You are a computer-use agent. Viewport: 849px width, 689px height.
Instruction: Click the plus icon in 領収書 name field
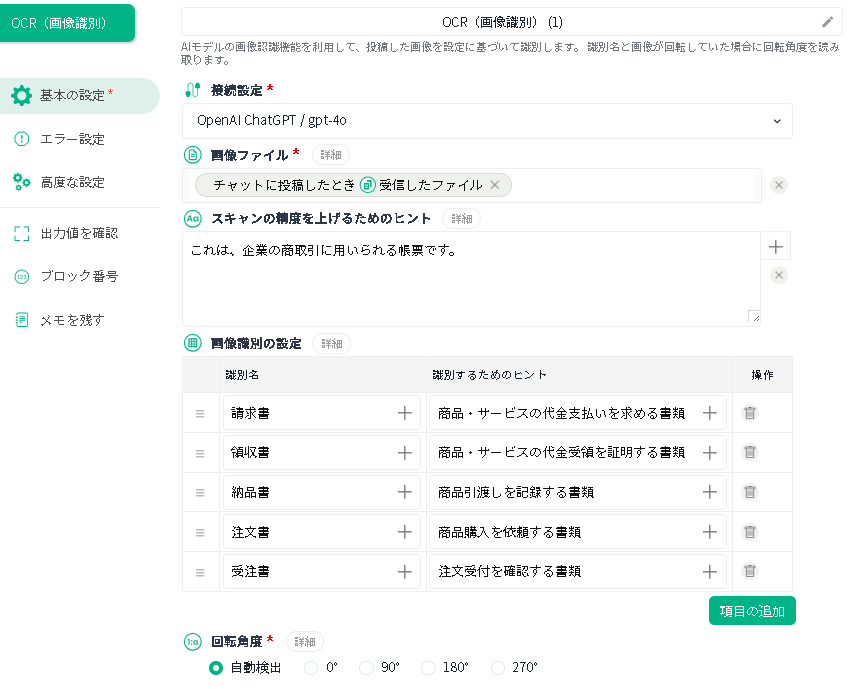[x=404, y=452]
